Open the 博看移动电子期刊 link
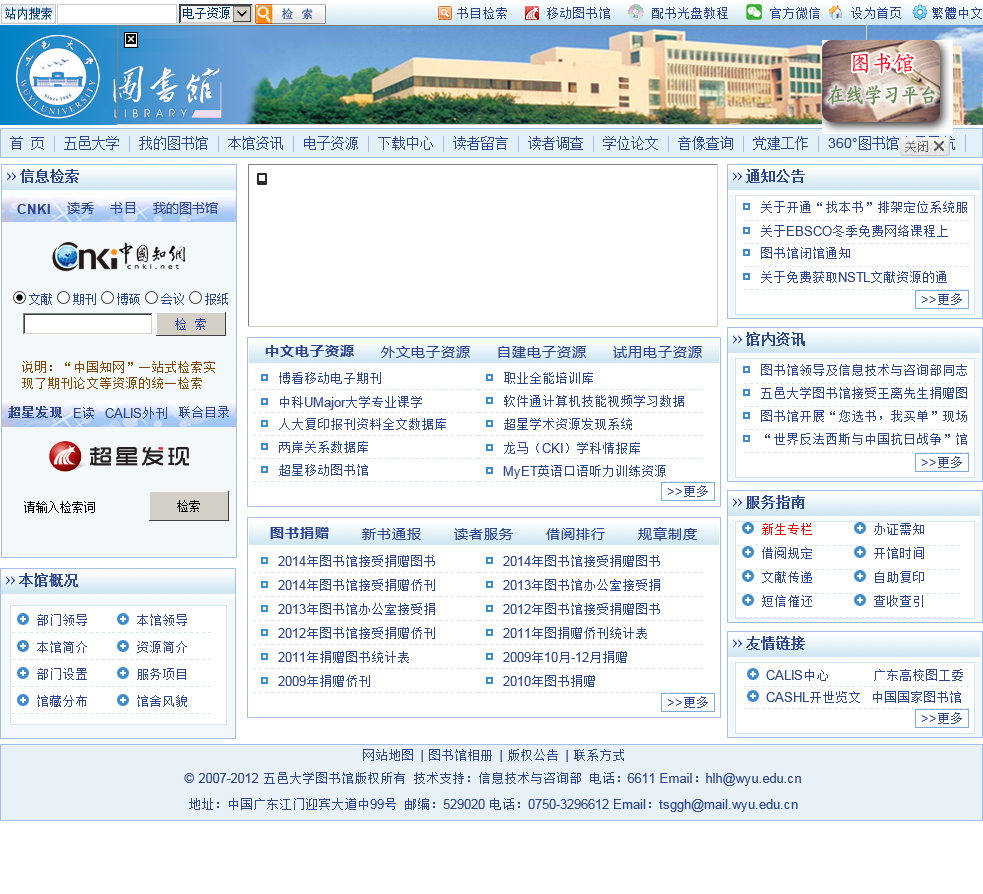 pos(330,378)
